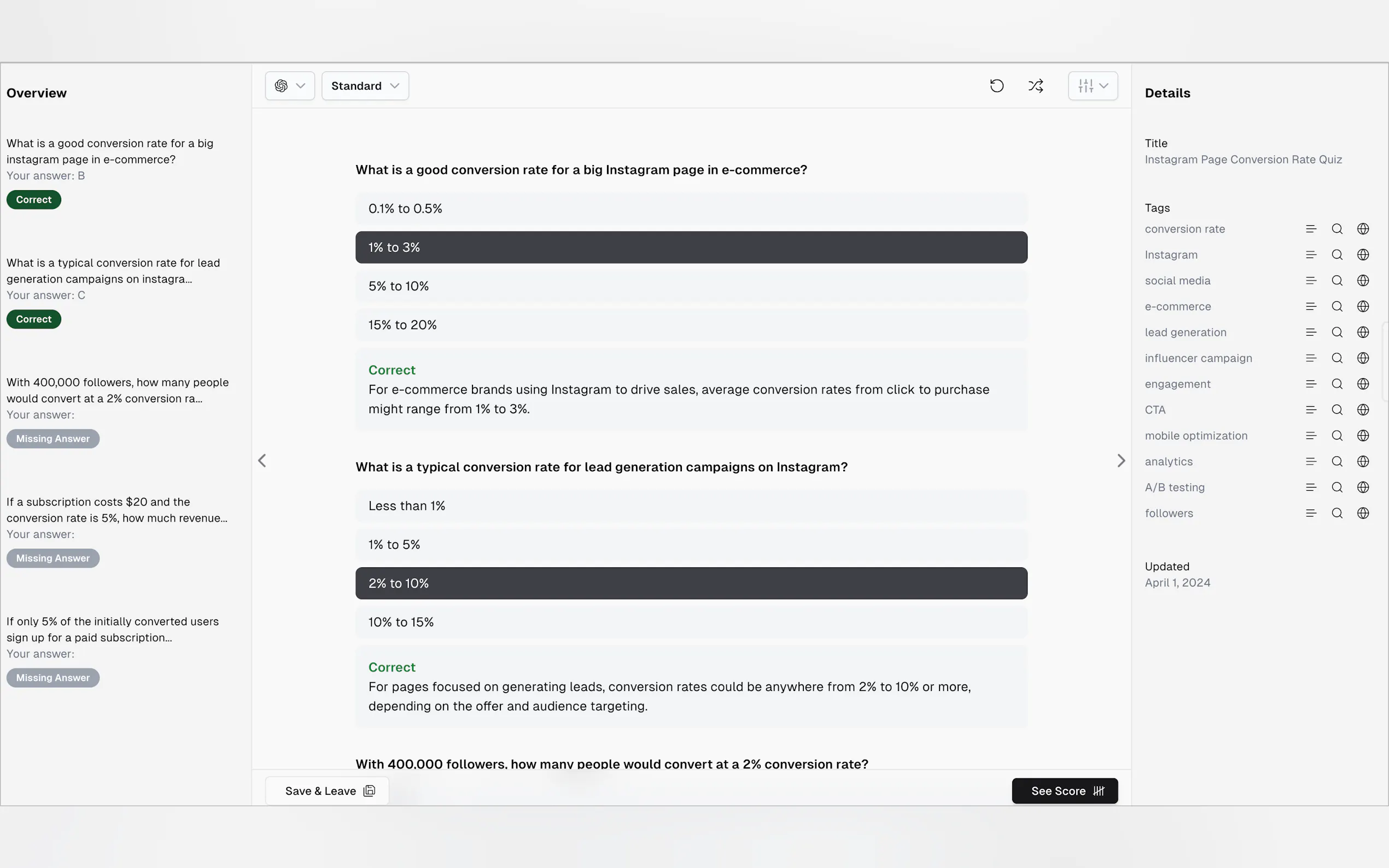Screen dimensions: 1389x868
Task: Jump to the $20 subscription question in Overview
Action: pos(116,510)
